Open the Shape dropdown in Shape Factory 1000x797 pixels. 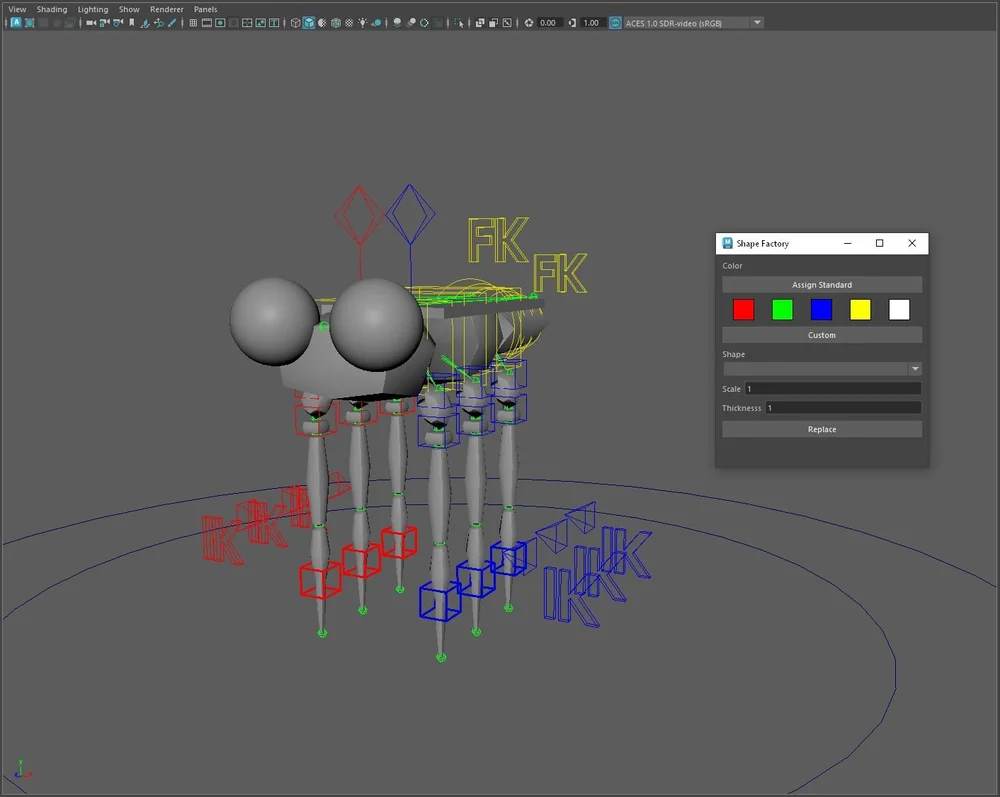click(x=822, y=369)
